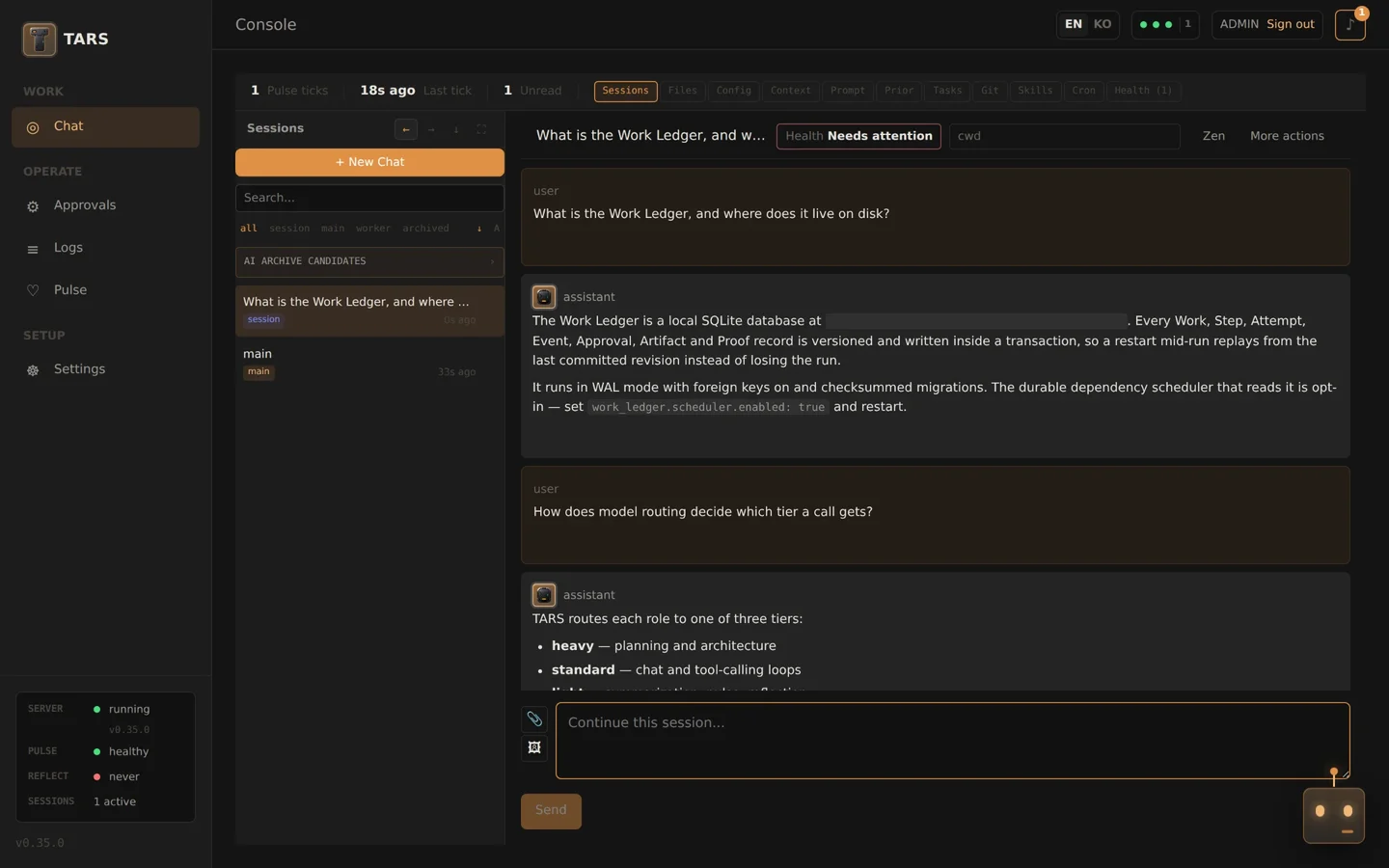Filter sessions by archived
Image resolution: width=1389 pixels, height=868 pixels.
click(x=425, y=229)
